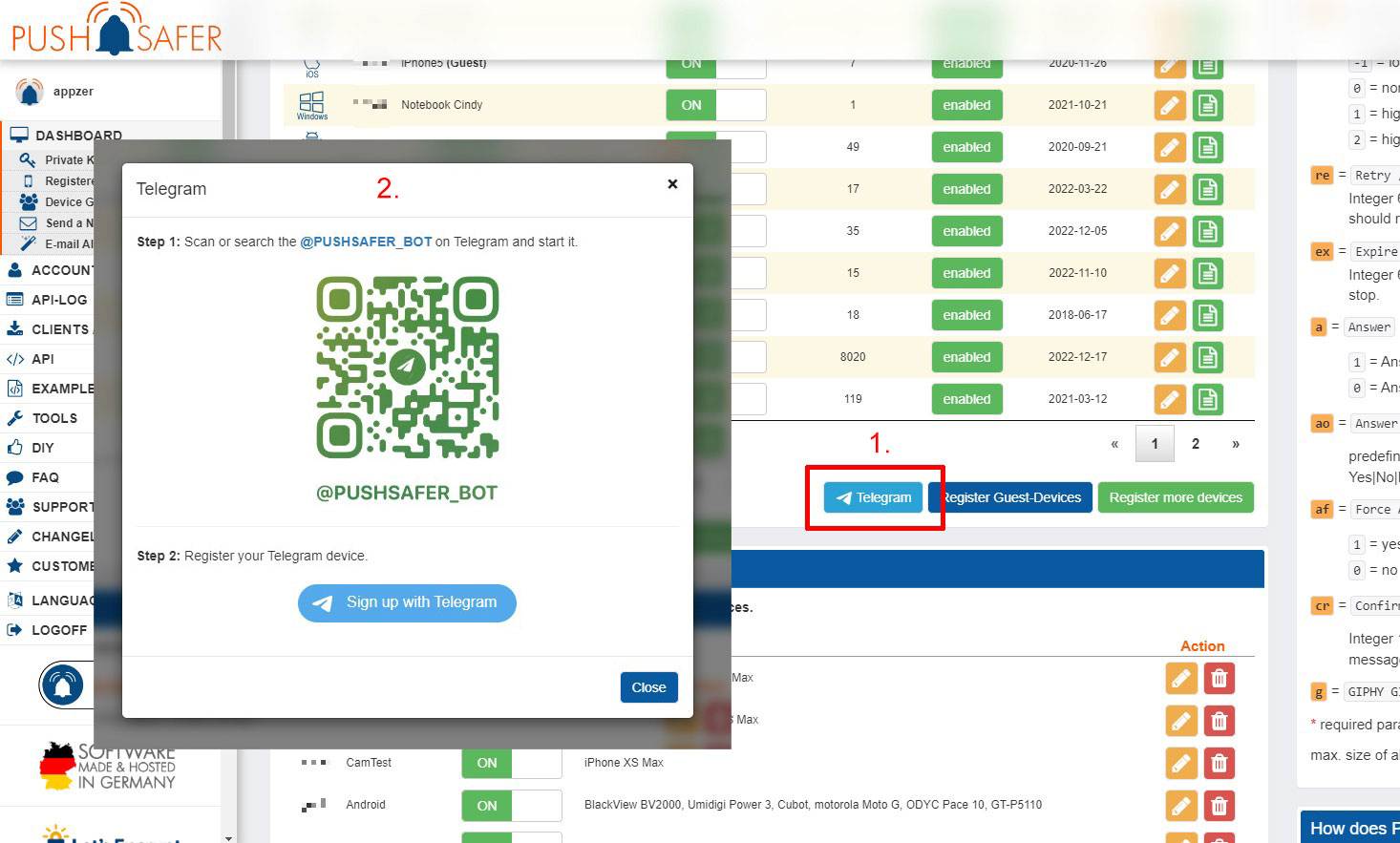Edit the Android BlackView entry

1181,805
